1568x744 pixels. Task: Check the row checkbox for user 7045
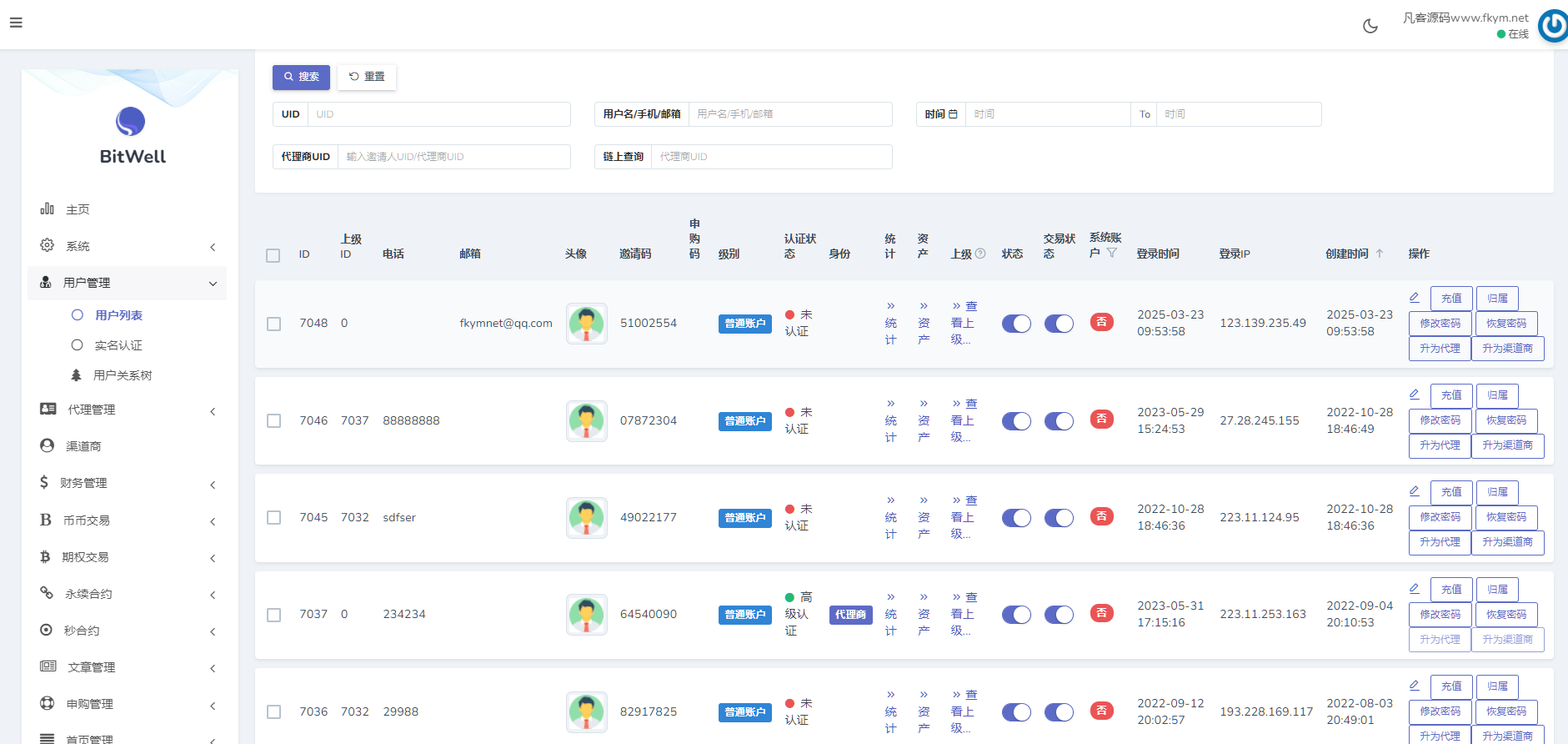pos(273,518)
